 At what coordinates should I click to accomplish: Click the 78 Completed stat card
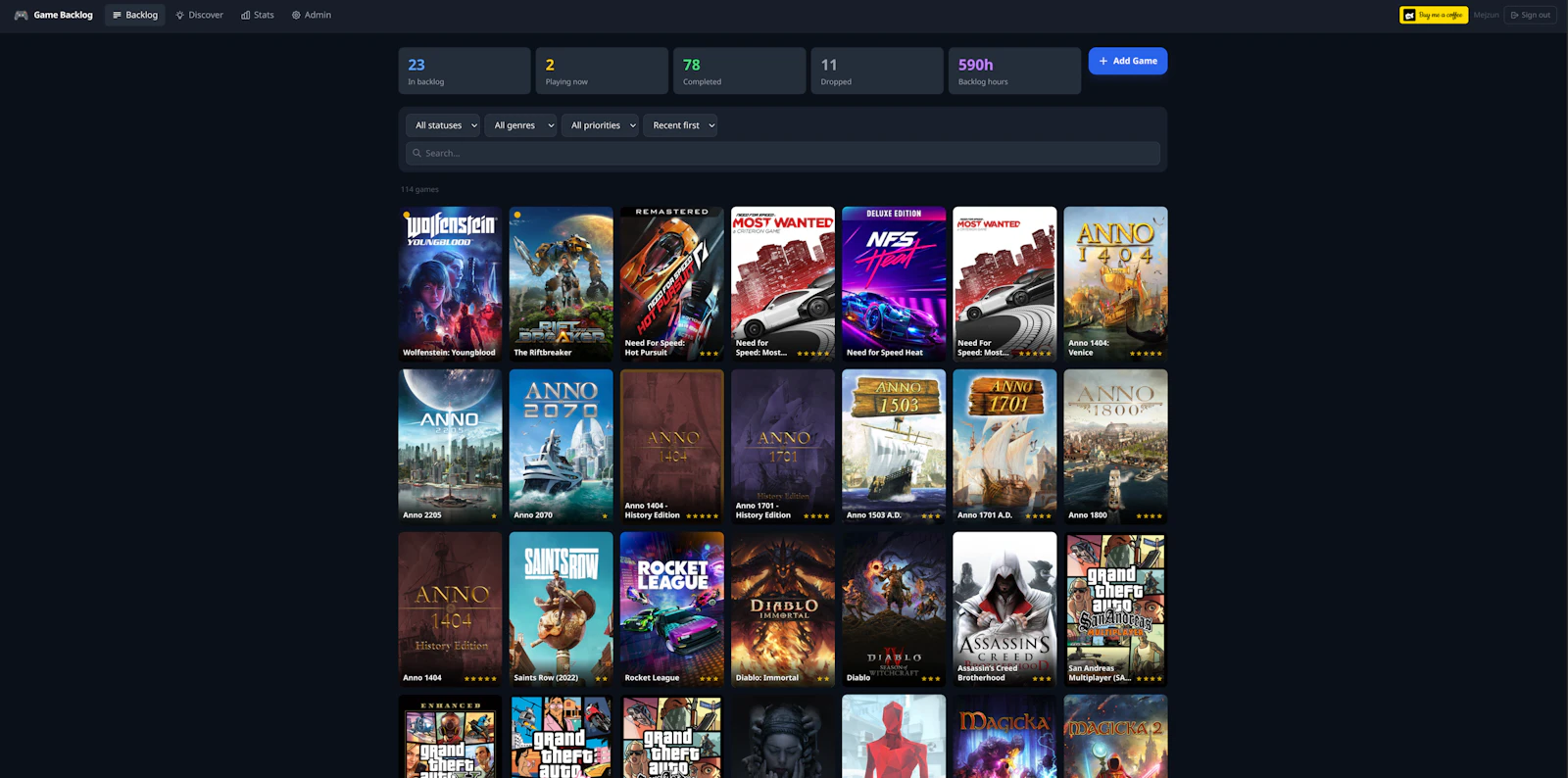pyautogui.click(x=739, y=71)
